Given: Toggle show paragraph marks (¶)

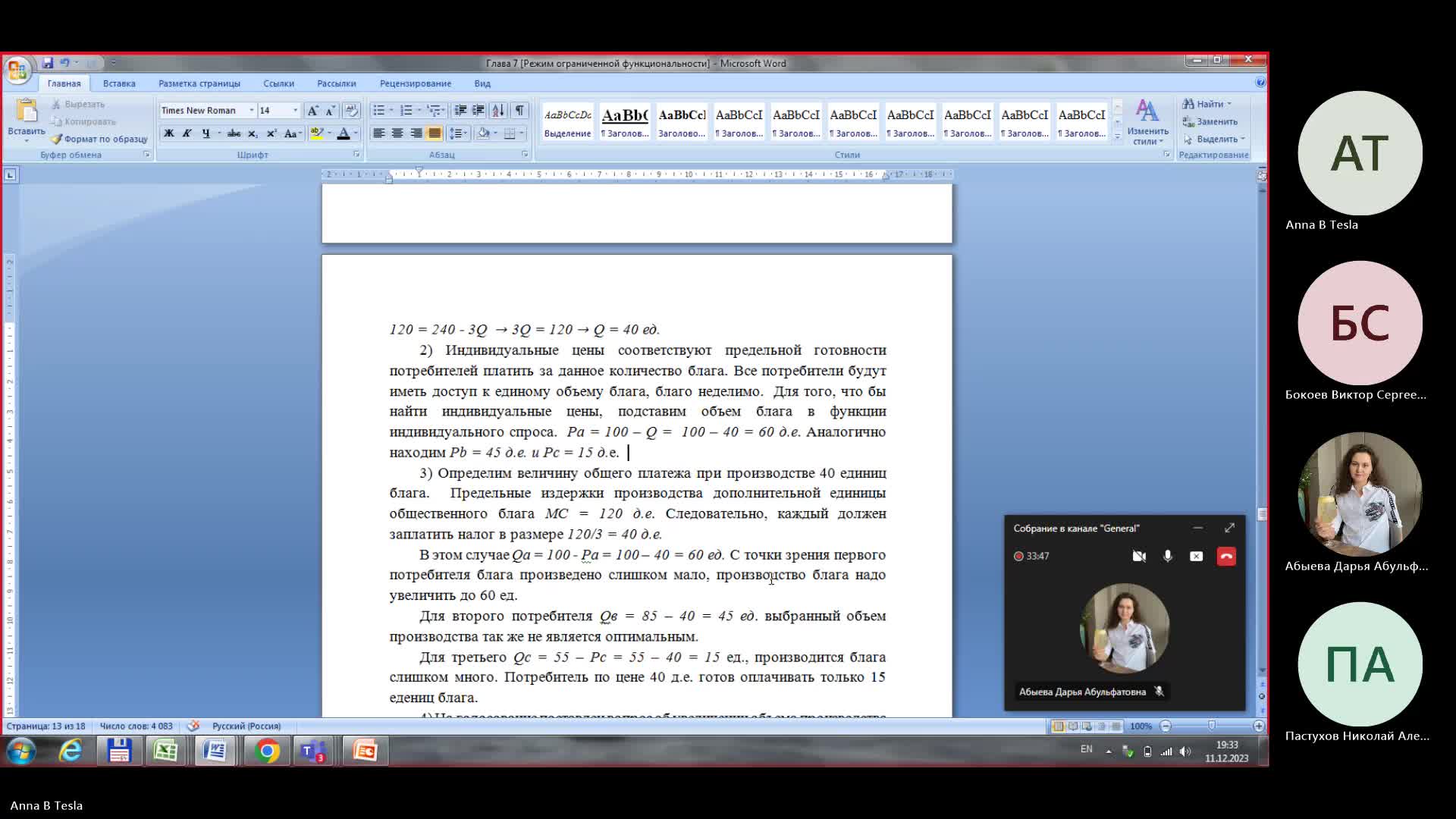Looking at the screenshot, I should point(519,111).
